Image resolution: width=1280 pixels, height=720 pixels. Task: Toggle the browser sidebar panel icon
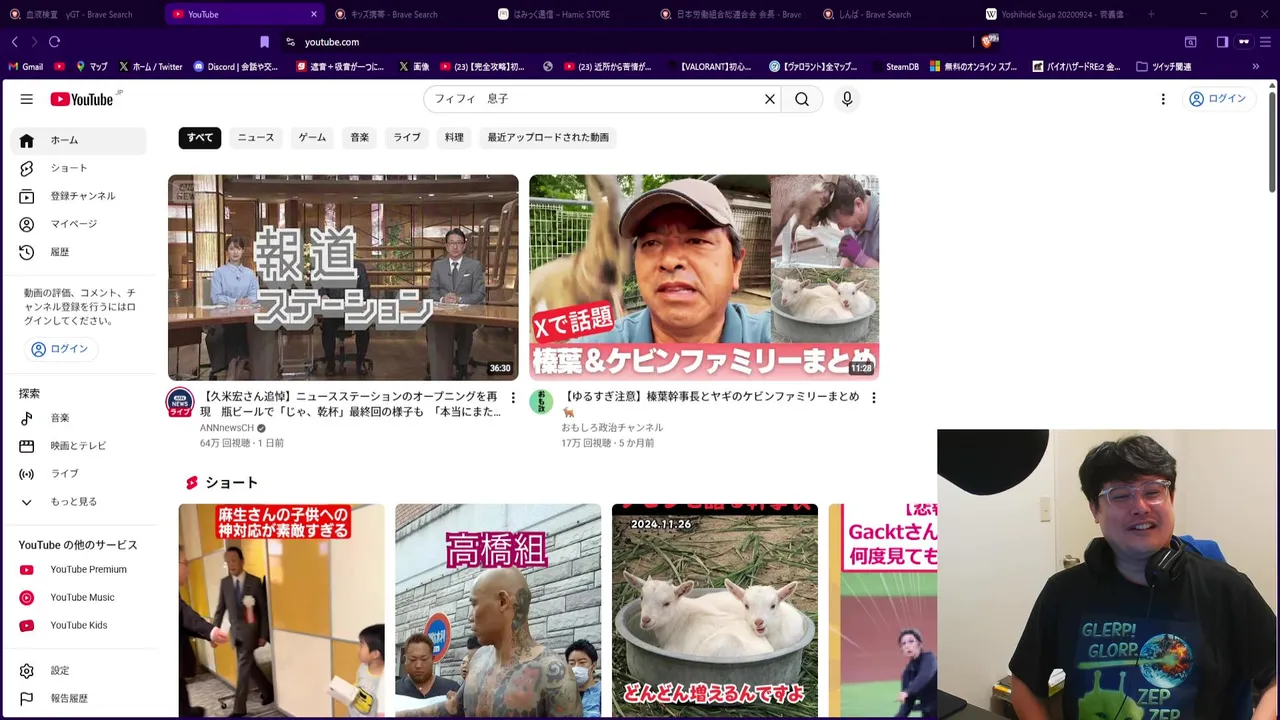tap(1222, 42)
